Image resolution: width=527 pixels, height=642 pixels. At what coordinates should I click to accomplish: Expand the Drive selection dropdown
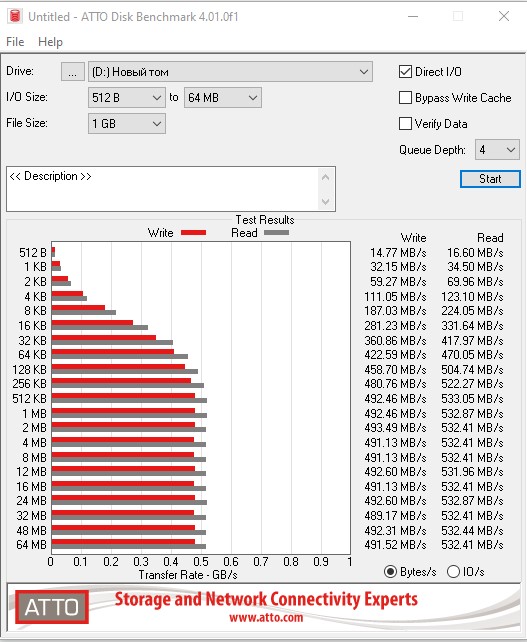(x=230, y=72)
